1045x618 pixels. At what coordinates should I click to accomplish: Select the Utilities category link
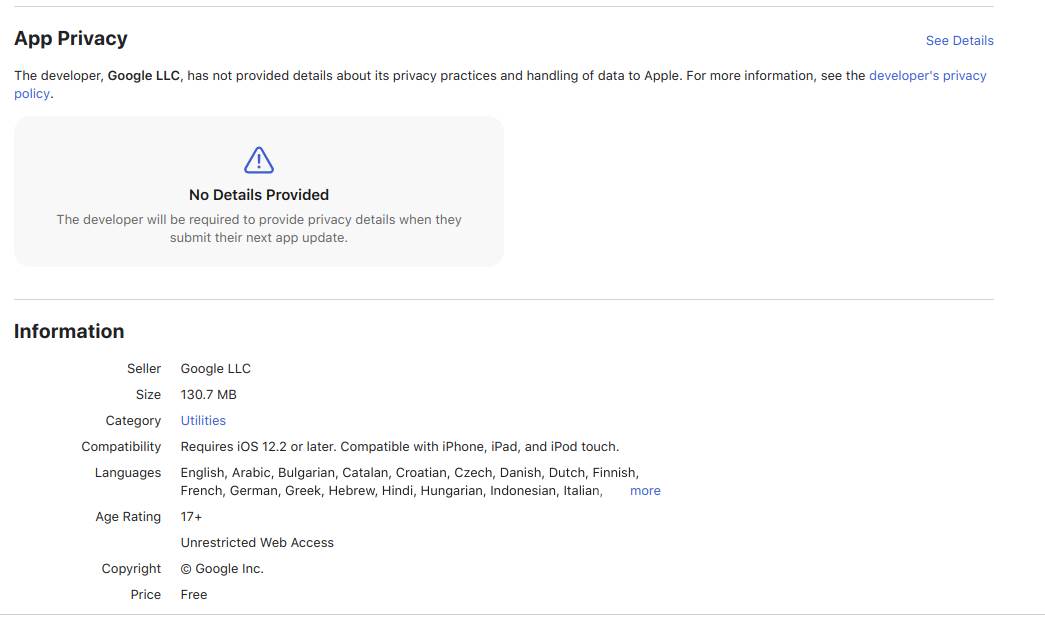(203, 420)
